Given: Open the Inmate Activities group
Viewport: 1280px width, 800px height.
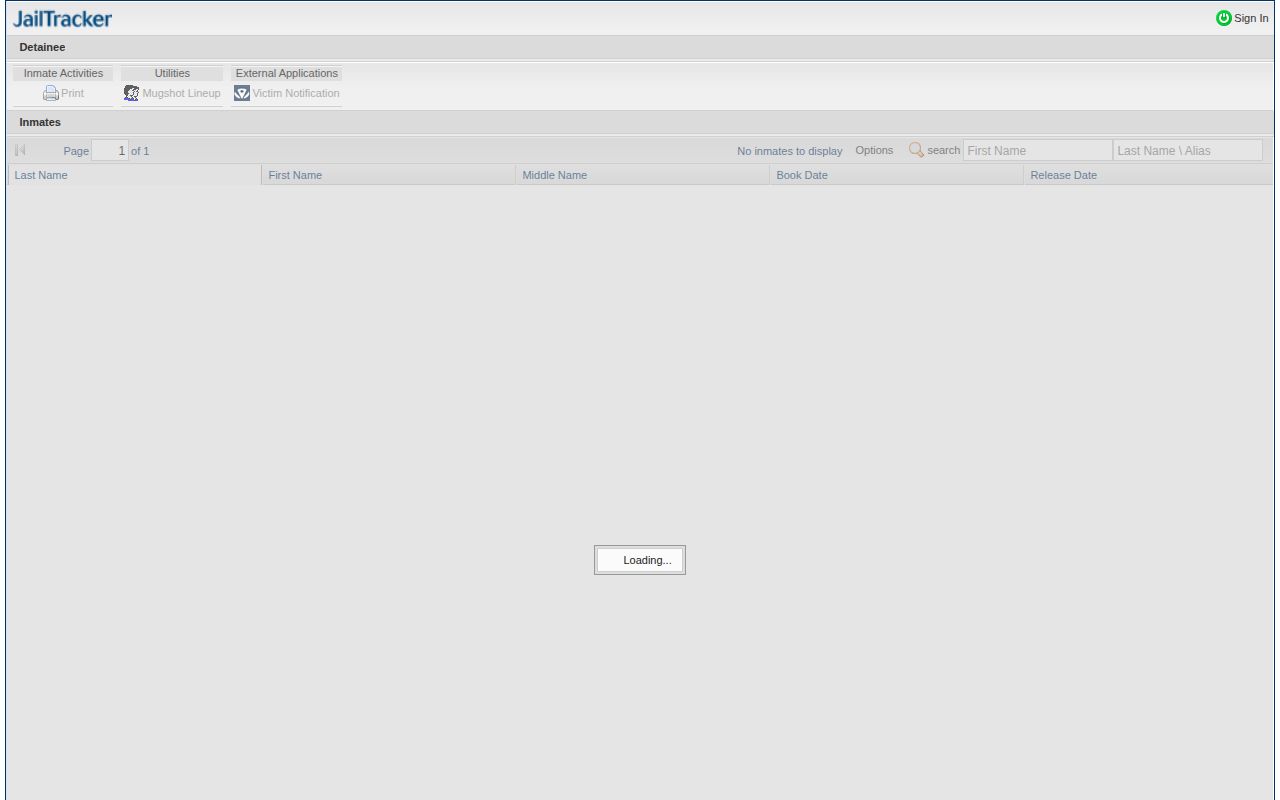Looking at the screenshot, I should [63, 73].
